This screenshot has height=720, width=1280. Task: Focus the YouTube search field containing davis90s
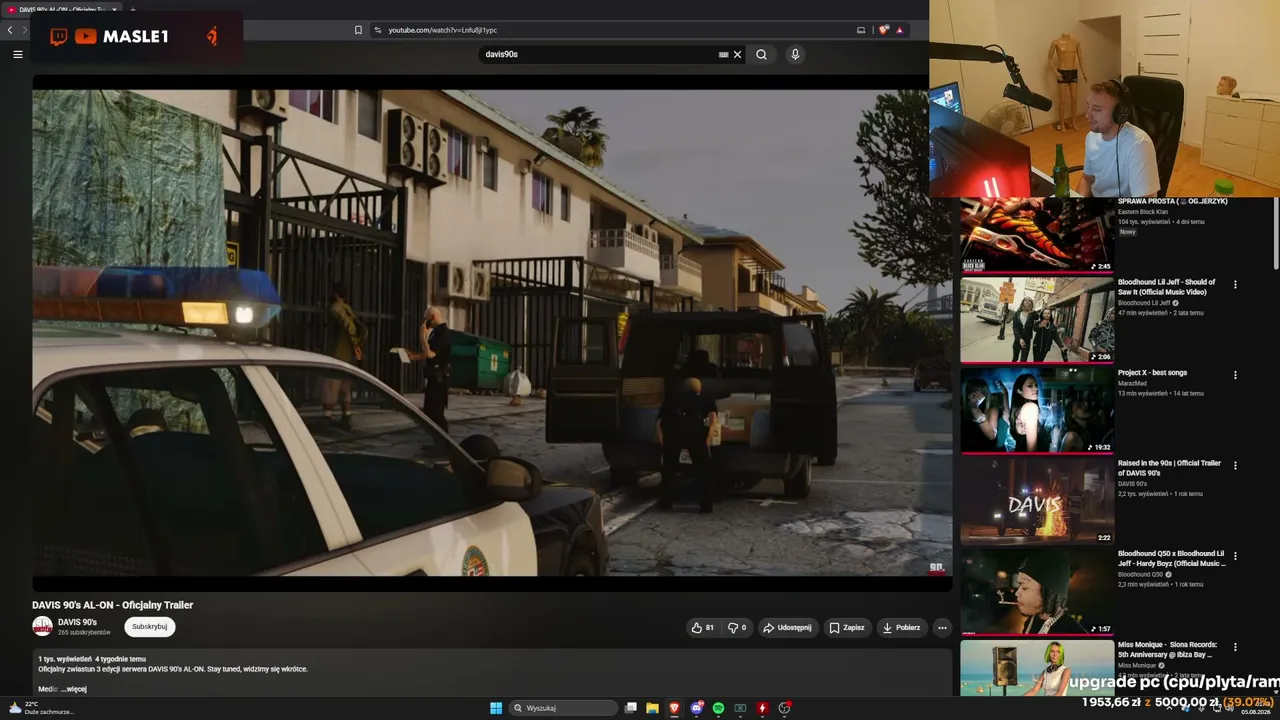click(598, 55)
